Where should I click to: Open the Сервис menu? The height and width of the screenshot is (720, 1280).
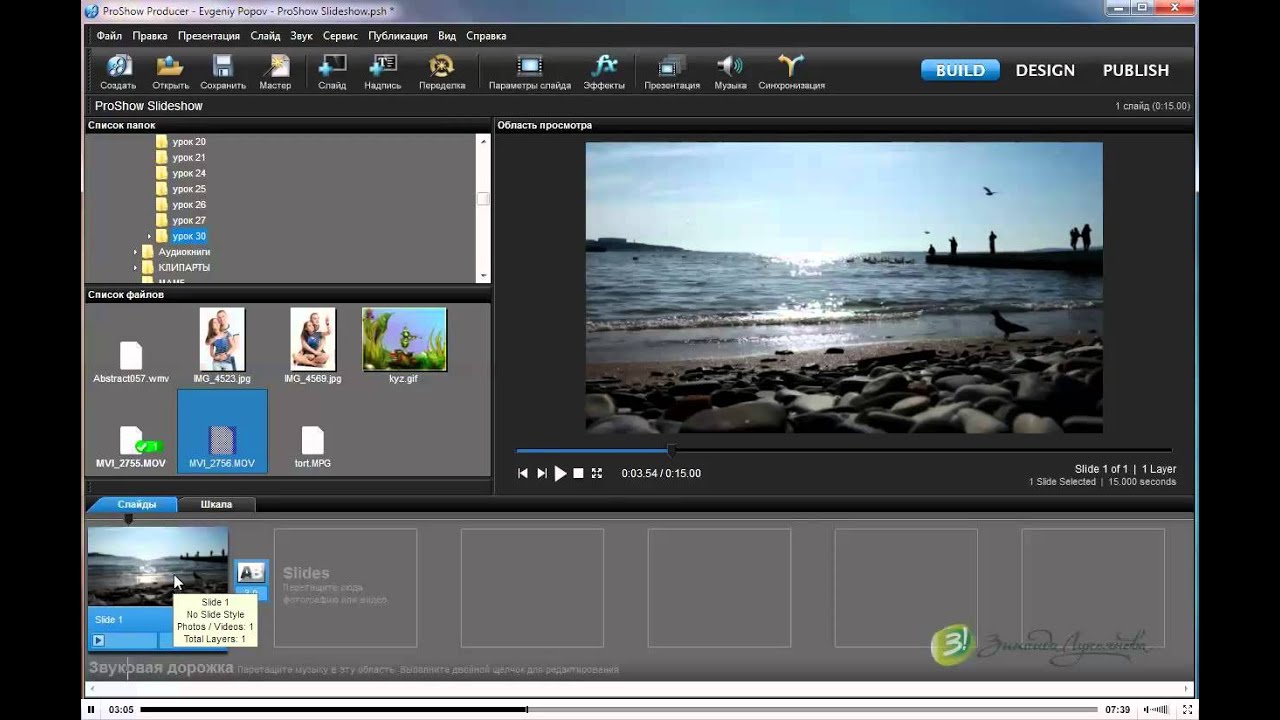coord(340,36)
